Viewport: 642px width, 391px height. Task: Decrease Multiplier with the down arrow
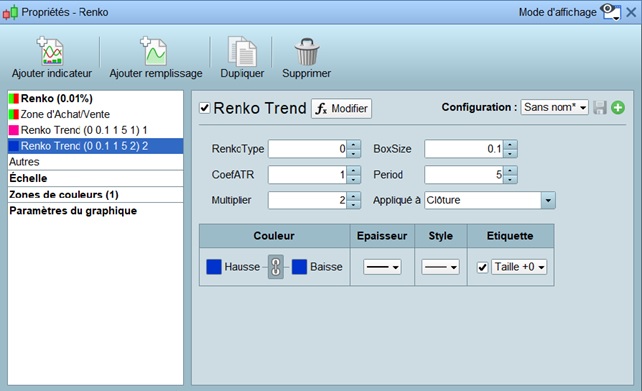pyautogui.click(x=353, y=205)
